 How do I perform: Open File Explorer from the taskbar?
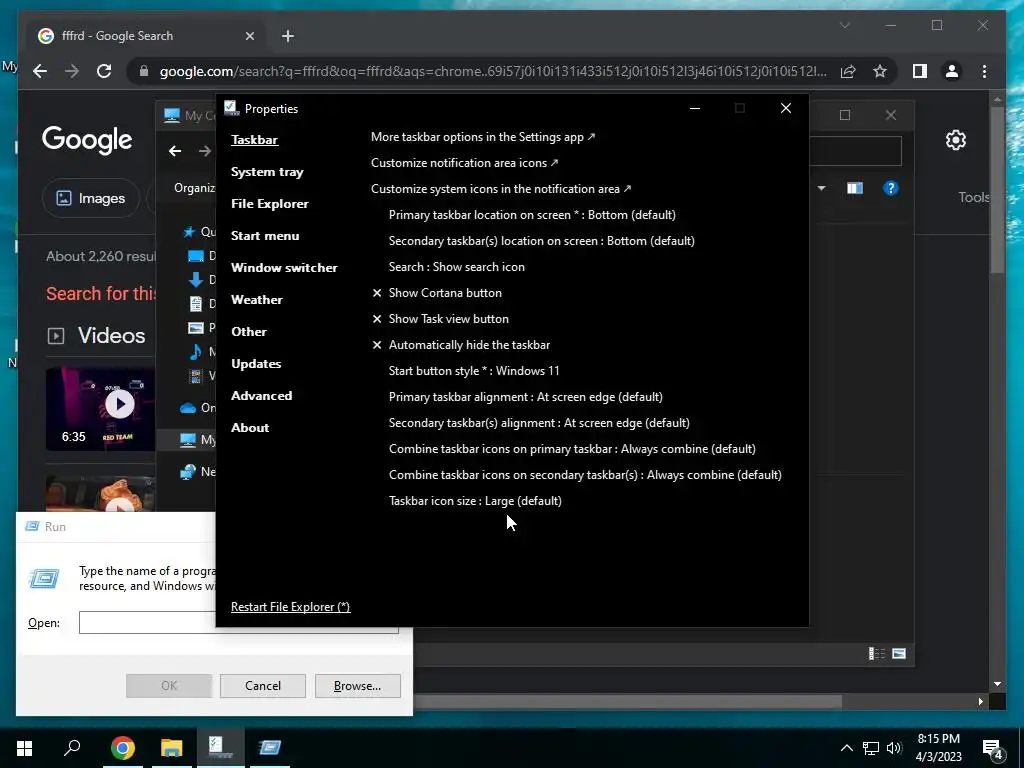click(x=171, y=748)
